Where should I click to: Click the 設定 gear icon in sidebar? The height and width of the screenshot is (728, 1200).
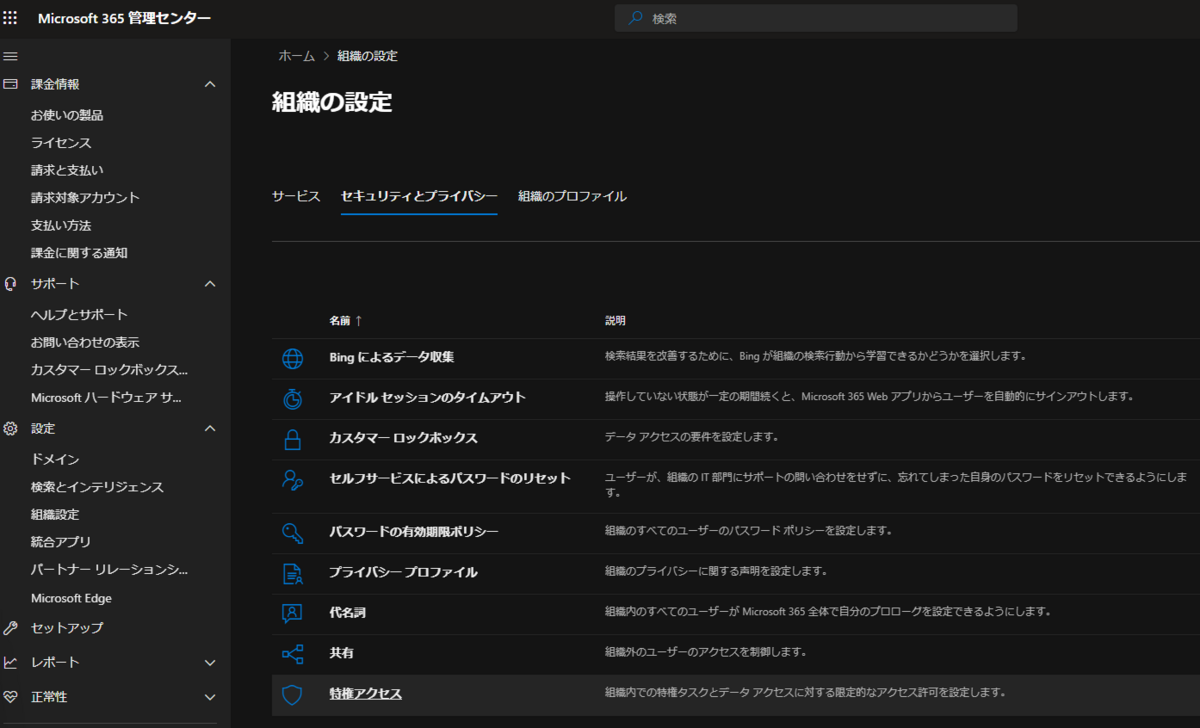click(x=11, y=428)
